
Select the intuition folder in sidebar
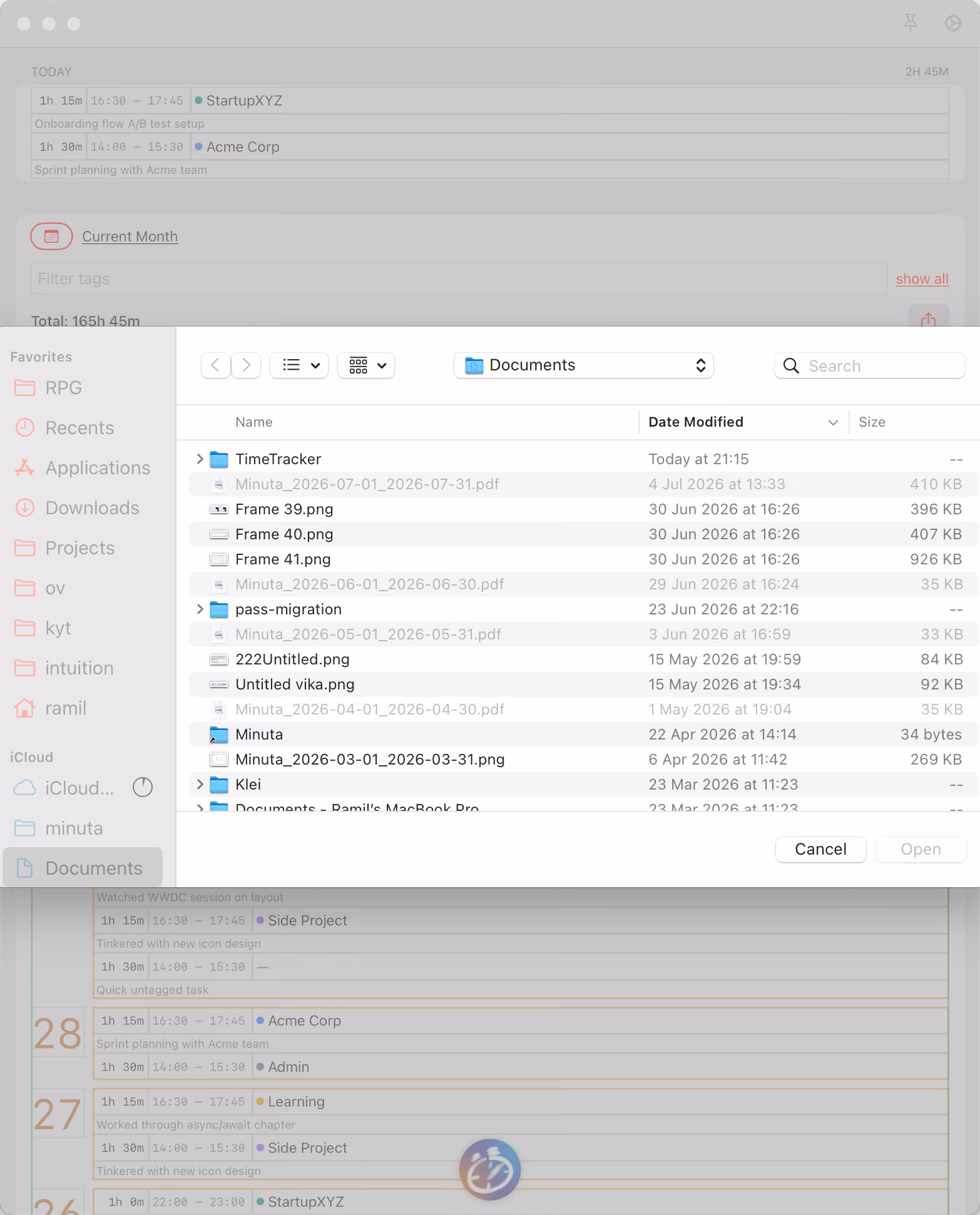[83, 668]
